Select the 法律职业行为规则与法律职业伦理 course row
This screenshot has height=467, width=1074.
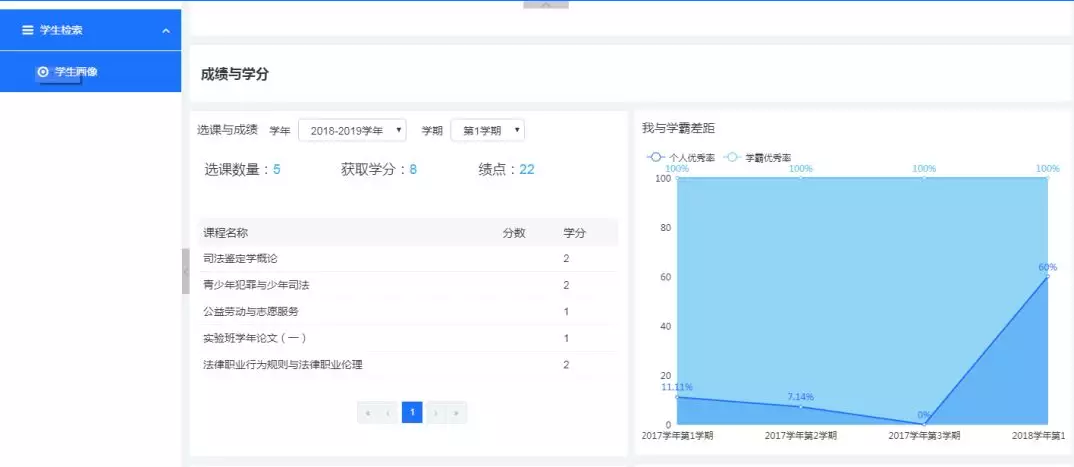coord(408,365)
